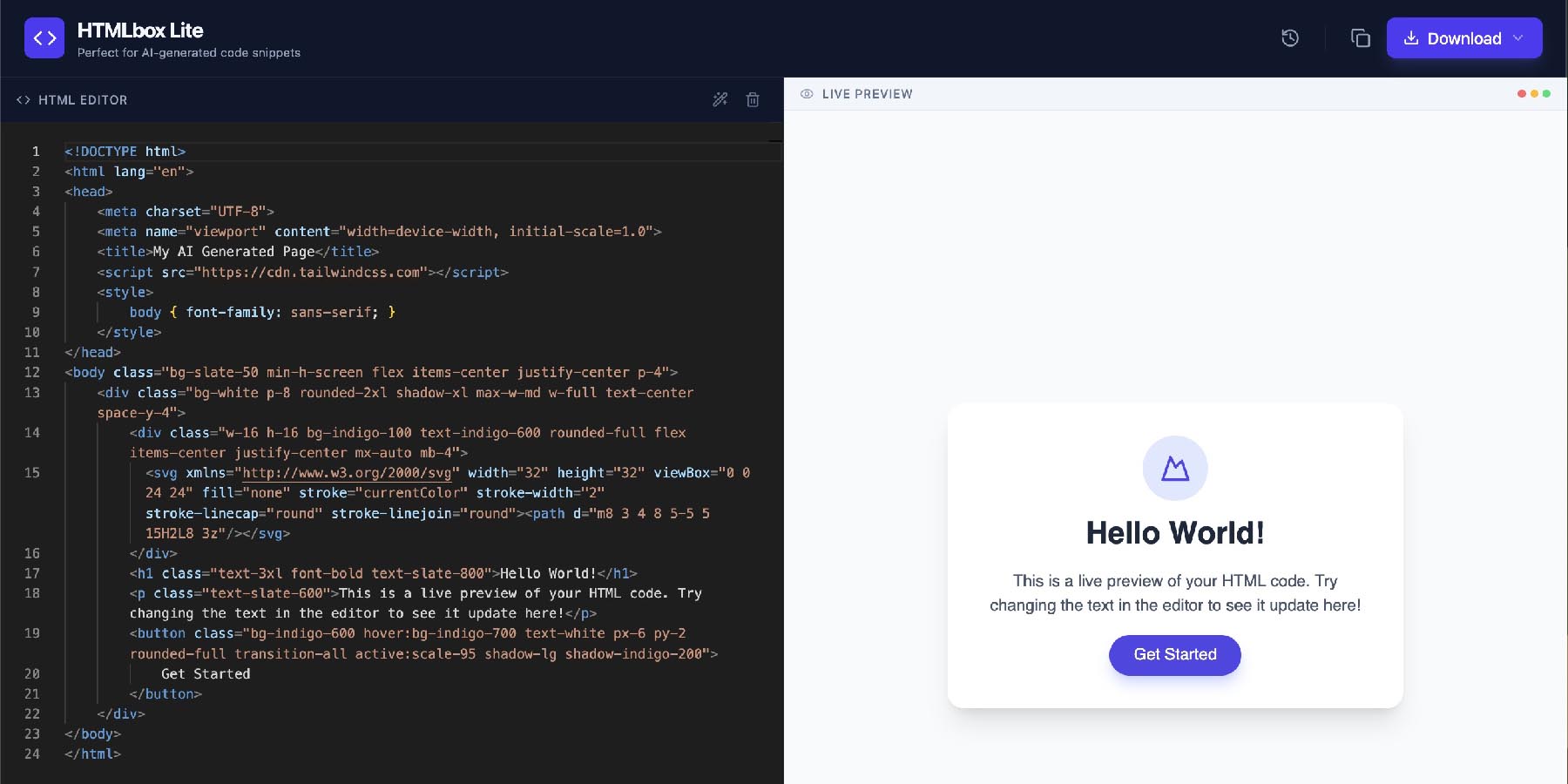Click the magic wand format icon
The image size is (1568, 784).
(x=720, y=99)
